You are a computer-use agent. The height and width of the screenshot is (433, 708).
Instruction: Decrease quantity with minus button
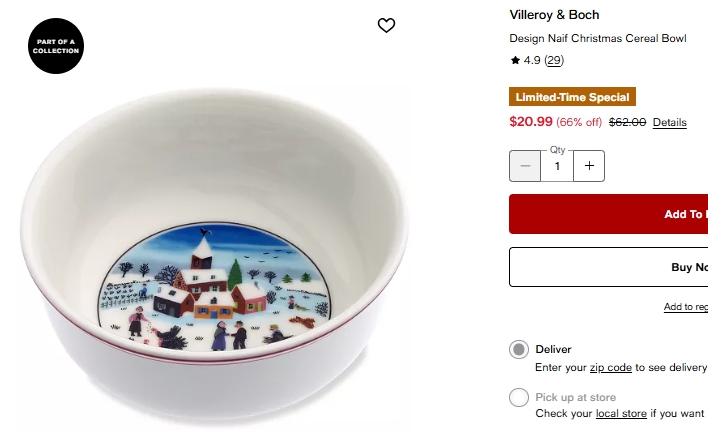(x=526, y=166)
